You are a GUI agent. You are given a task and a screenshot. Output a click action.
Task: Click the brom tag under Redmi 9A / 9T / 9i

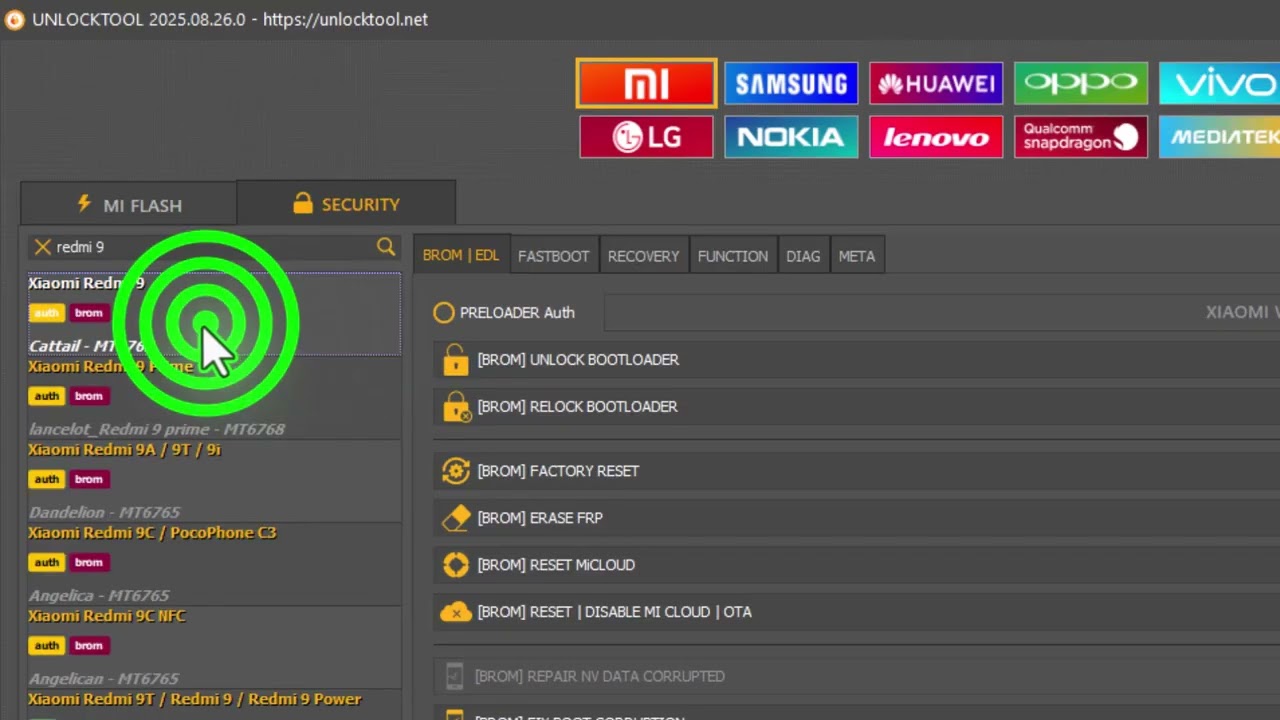(x=89, y=479)
